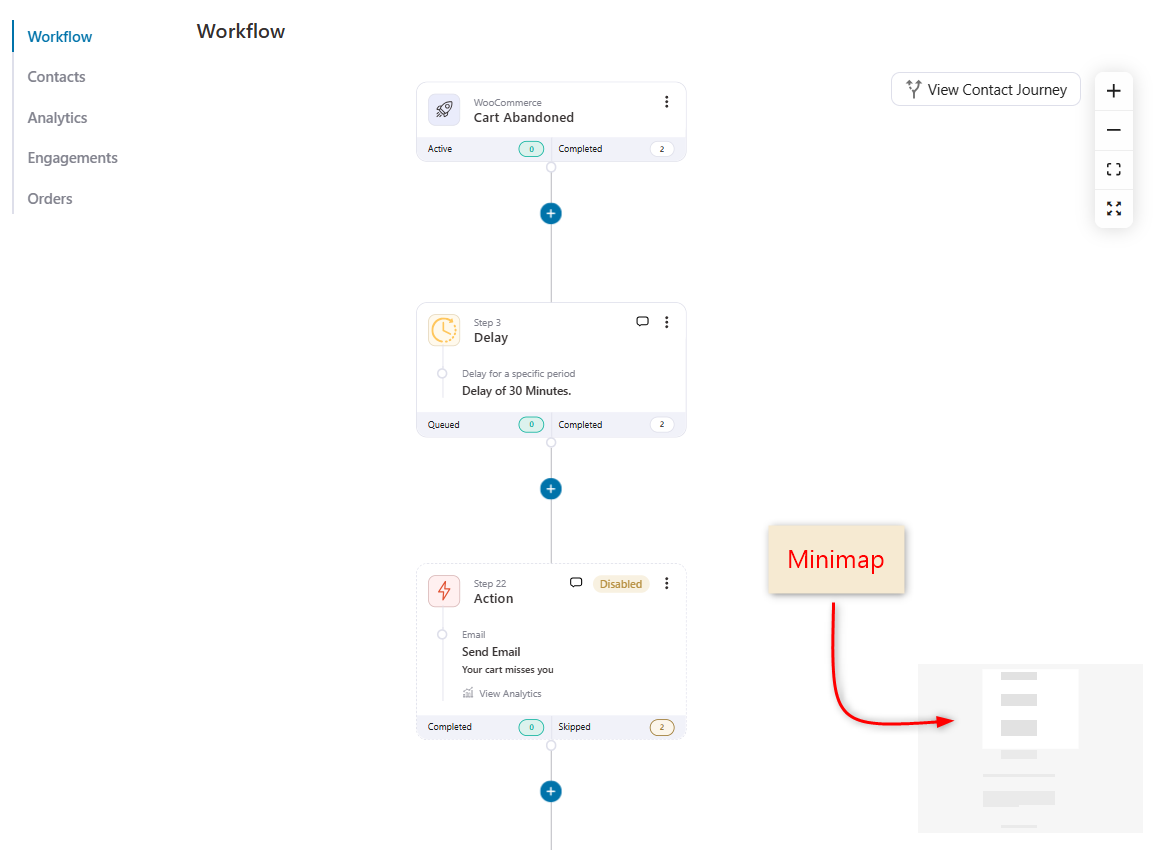Click the rocket icon on Cart Abandoned
Screen dimensions: 1158x850
[x=444, y=110]
